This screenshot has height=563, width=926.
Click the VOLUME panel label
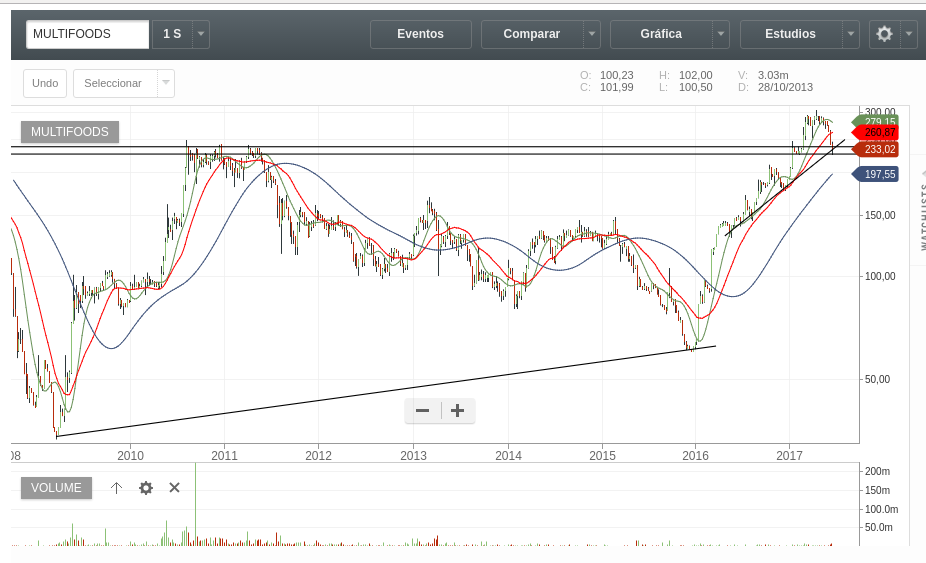(x=56, y=488)
